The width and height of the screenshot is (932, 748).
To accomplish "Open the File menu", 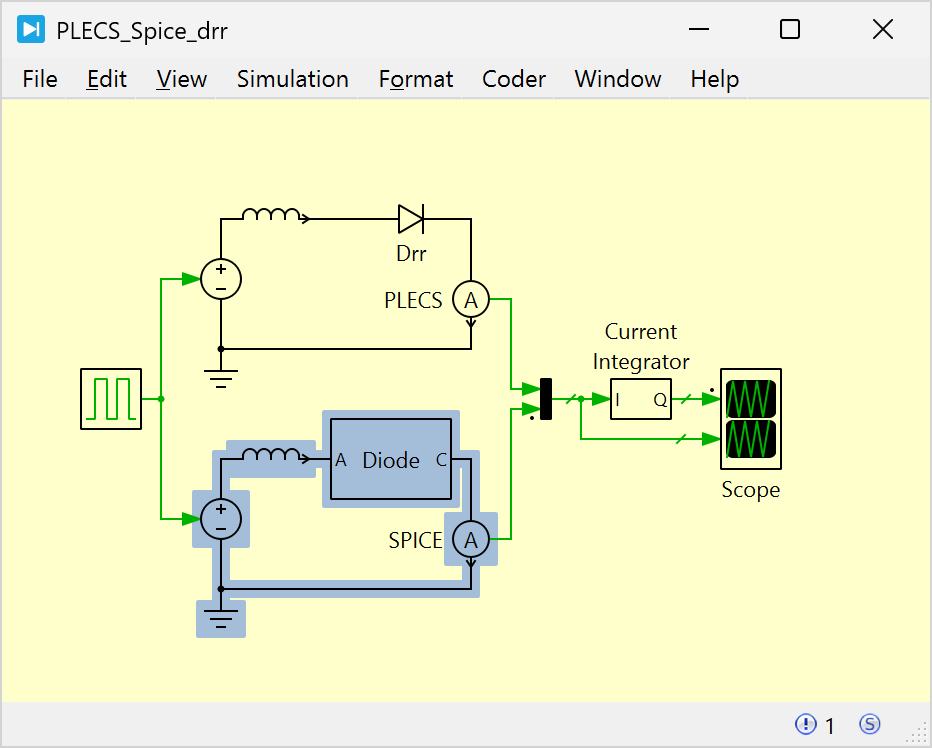I will pyautogui.click(x=40, y=79).
